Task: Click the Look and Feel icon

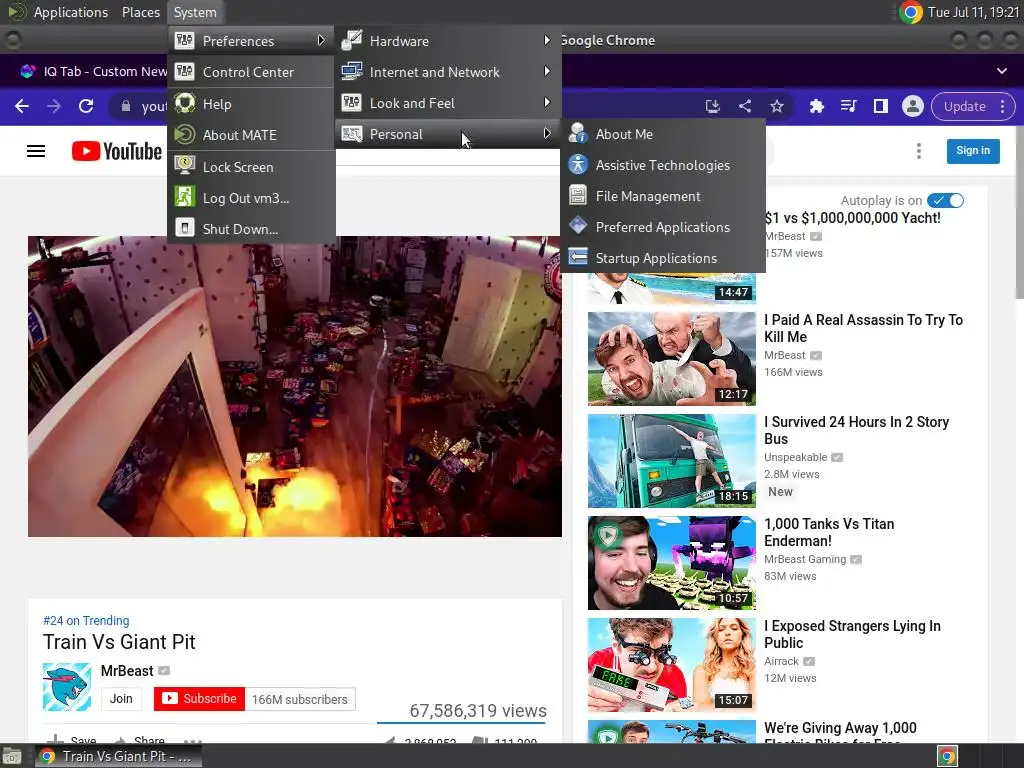Action: pyautogui.click(x=351, y=103)
